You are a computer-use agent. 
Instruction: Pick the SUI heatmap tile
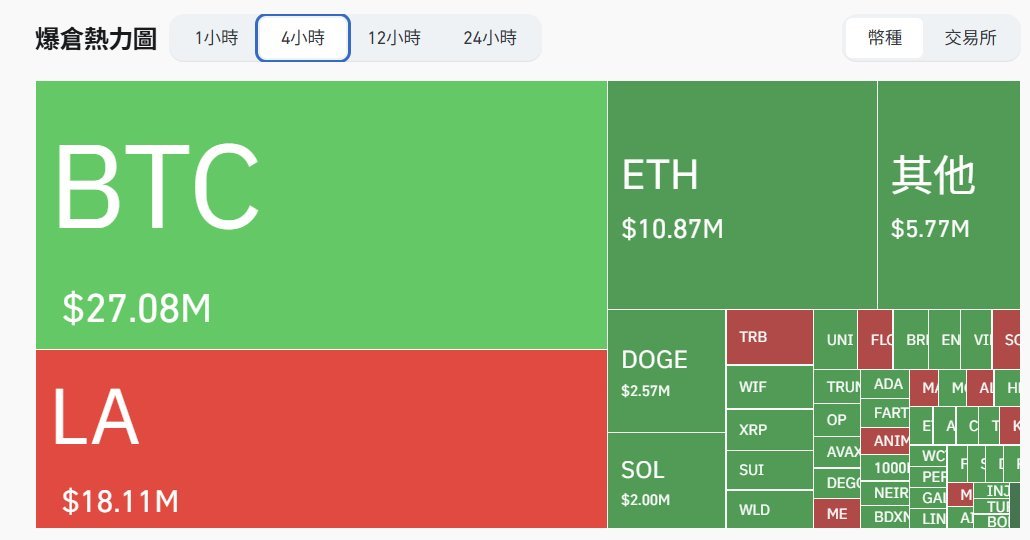pos(770,470)
